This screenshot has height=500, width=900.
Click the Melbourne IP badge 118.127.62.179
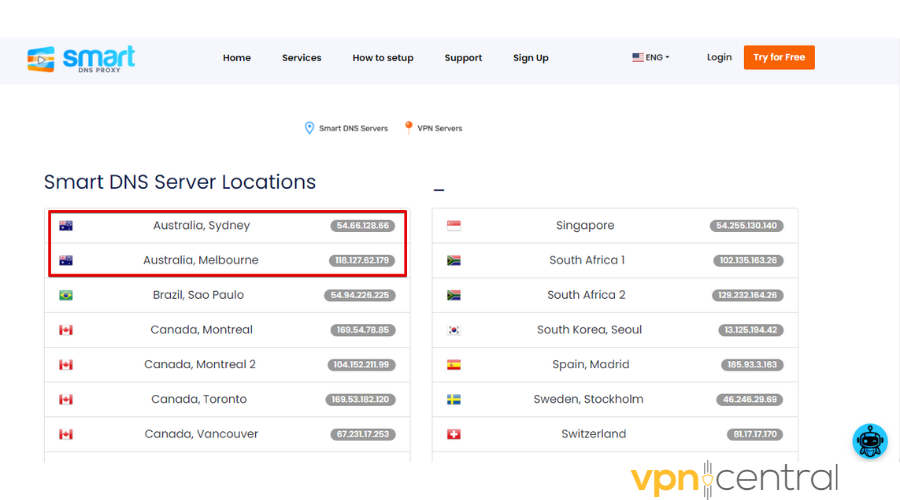coord(362,261)
